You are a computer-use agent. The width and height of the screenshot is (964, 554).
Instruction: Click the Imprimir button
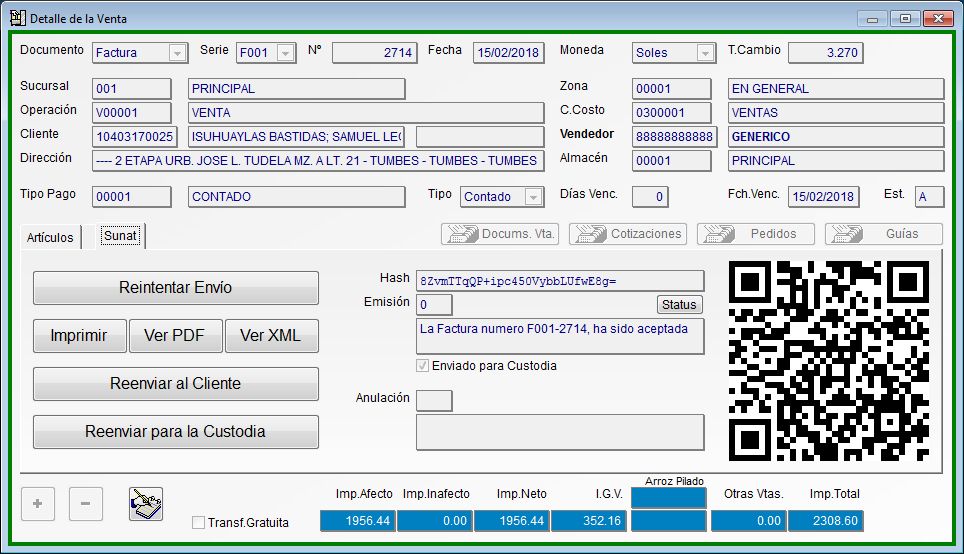(x=79, y=336)
